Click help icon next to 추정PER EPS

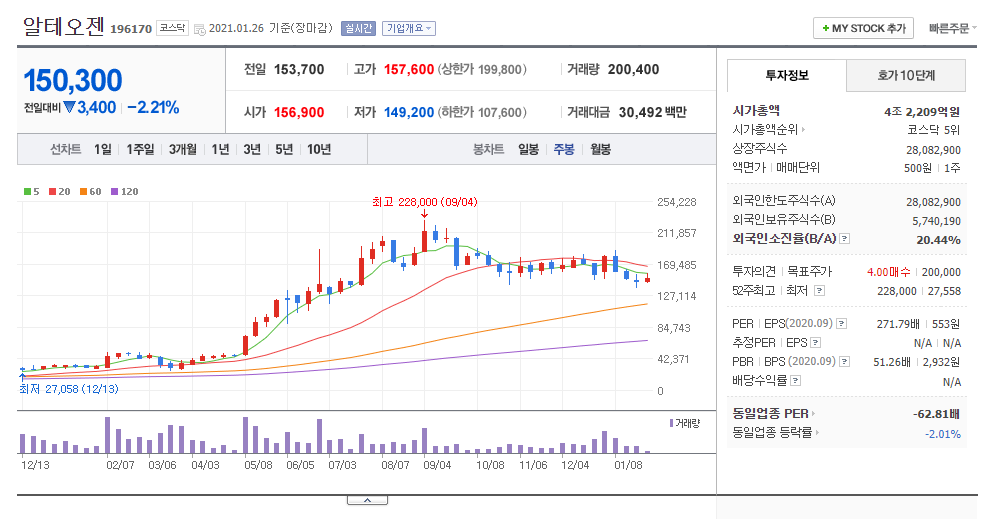tap(815, 343)
